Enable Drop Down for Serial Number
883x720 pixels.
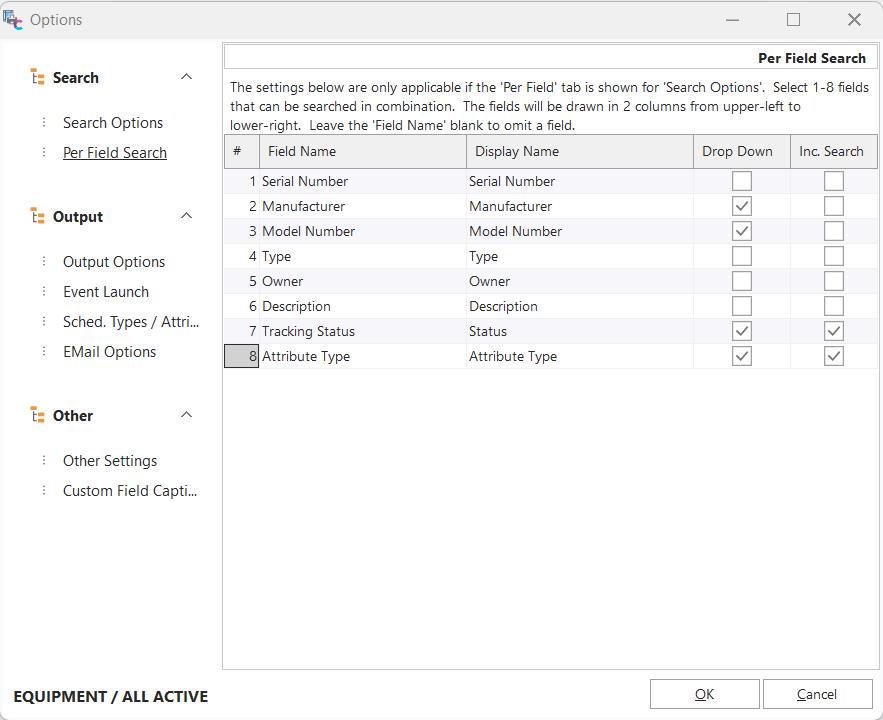741,181
